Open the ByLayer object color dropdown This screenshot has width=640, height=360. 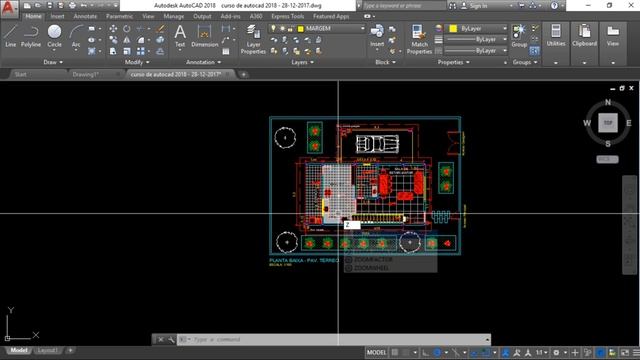[504, 29]
